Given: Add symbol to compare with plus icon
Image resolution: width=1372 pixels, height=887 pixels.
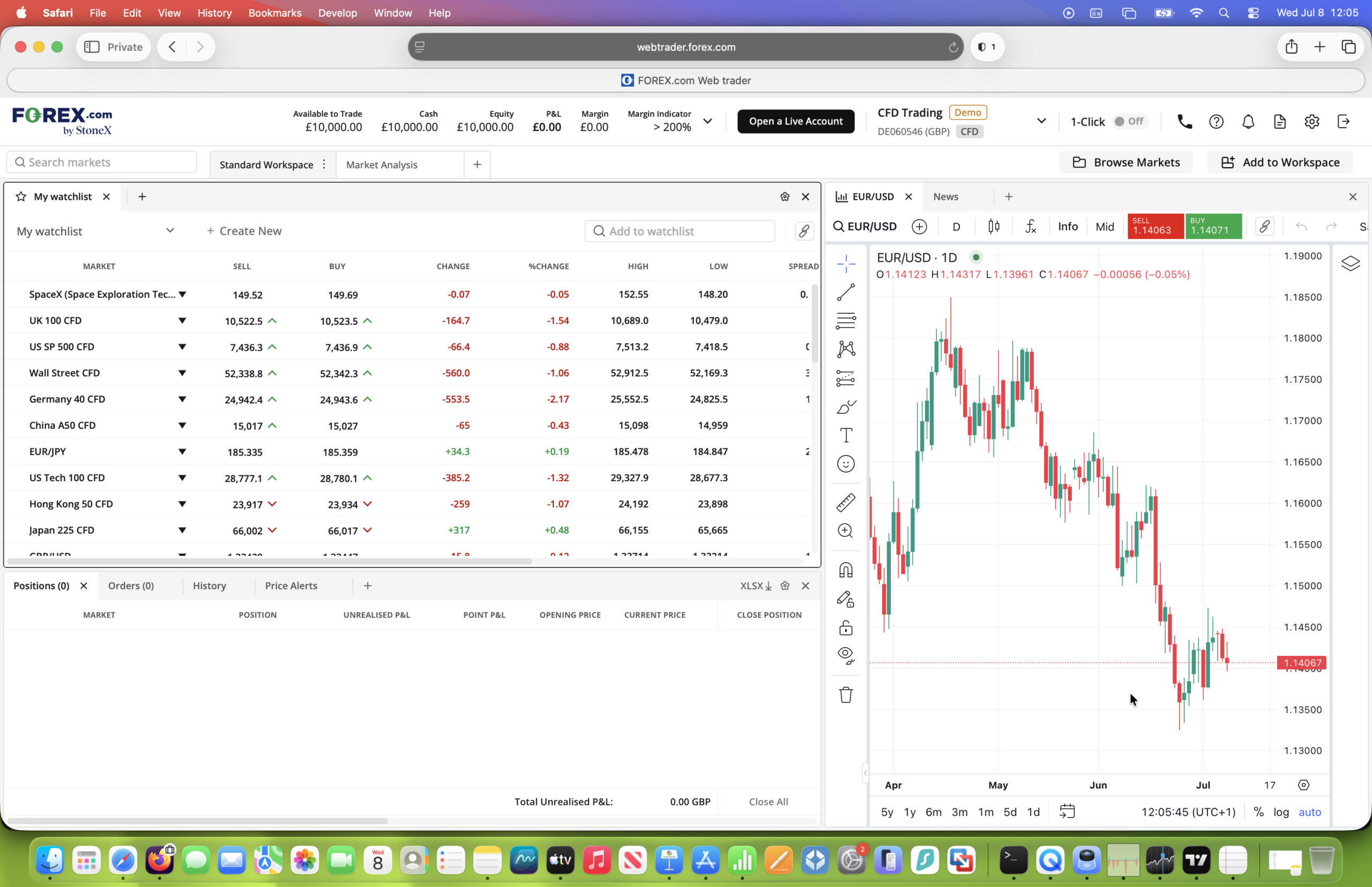Looking at the screenshot, I should pyautogui.click(x=919, y=226).
